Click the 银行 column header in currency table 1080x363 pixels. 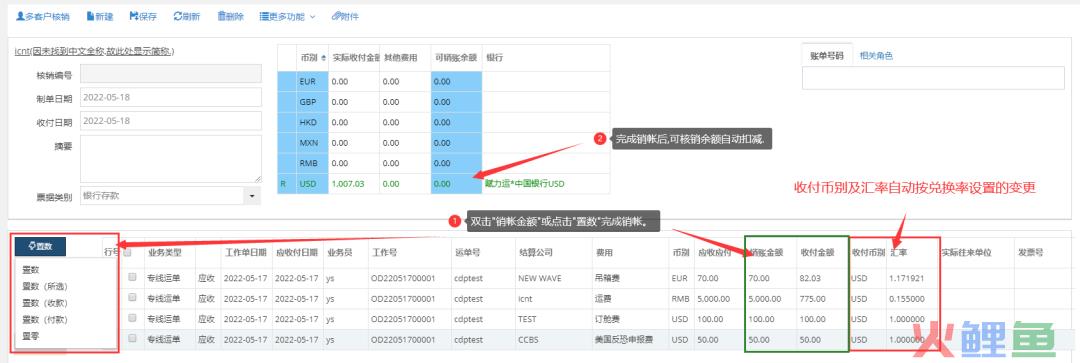[x=546, y=58]
